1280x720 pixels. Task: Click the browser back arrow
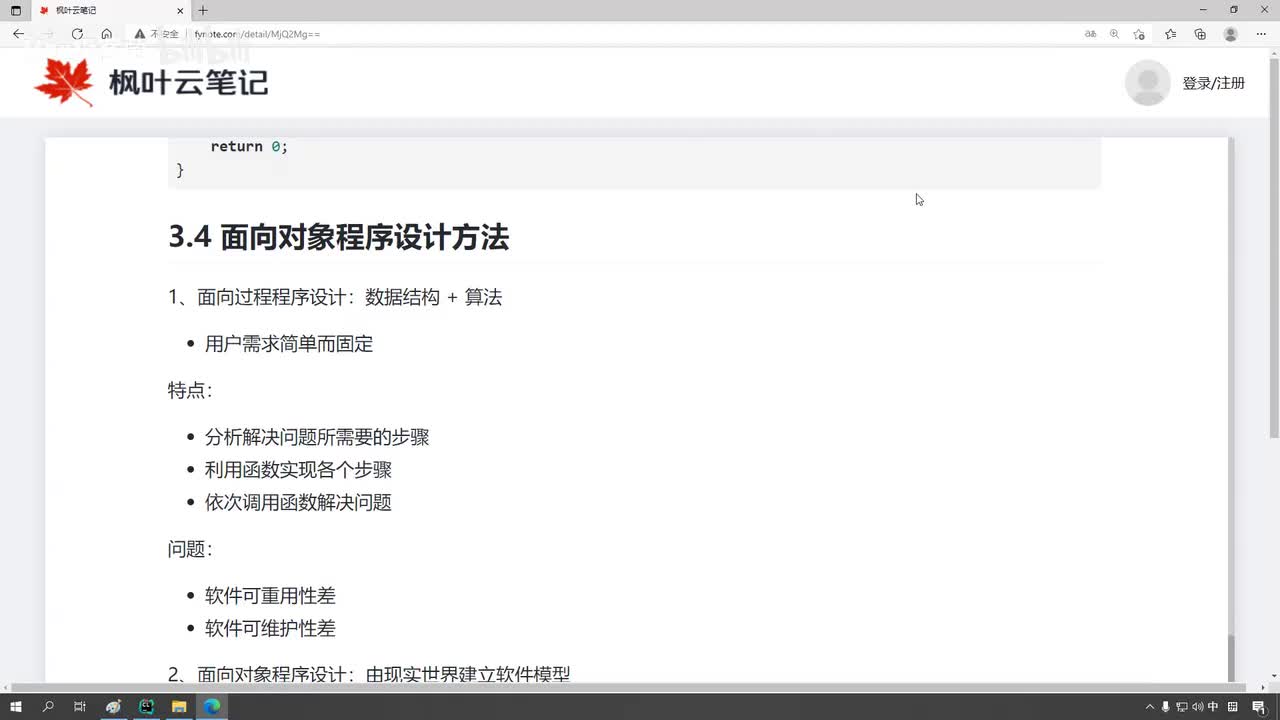pos(18,34)
